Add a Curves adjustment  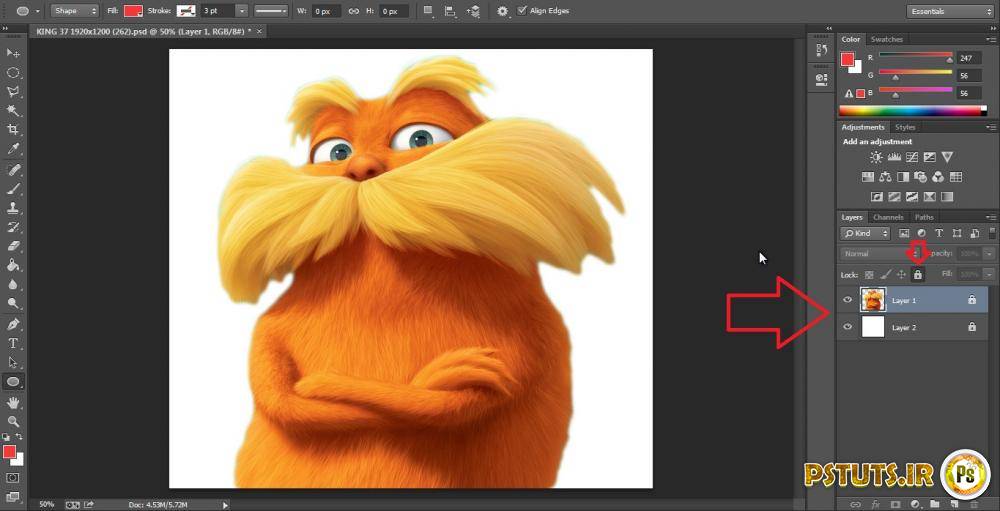coord(912,157)
